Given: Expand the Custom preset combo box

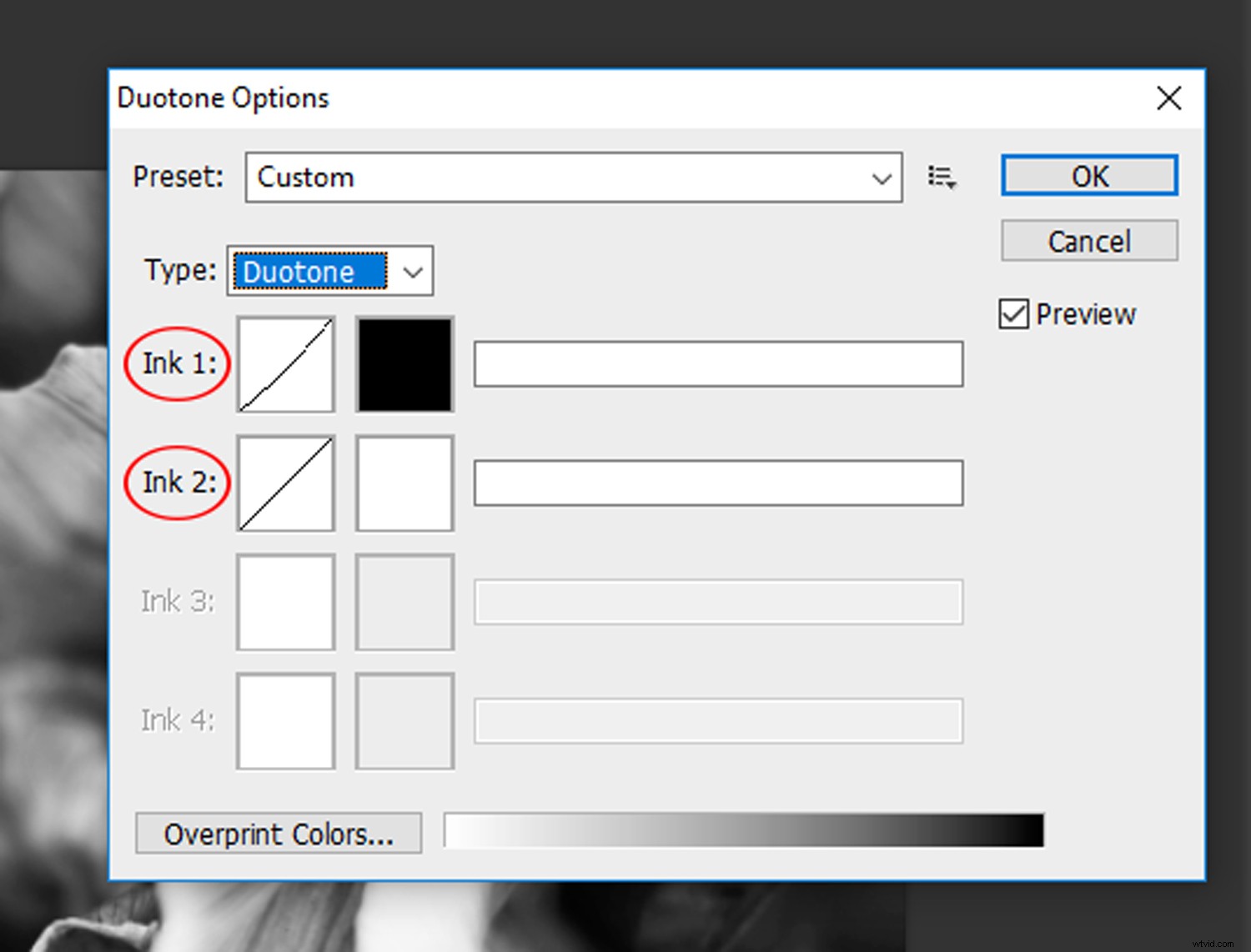Looking at the screenshot, I should point(573,178).
